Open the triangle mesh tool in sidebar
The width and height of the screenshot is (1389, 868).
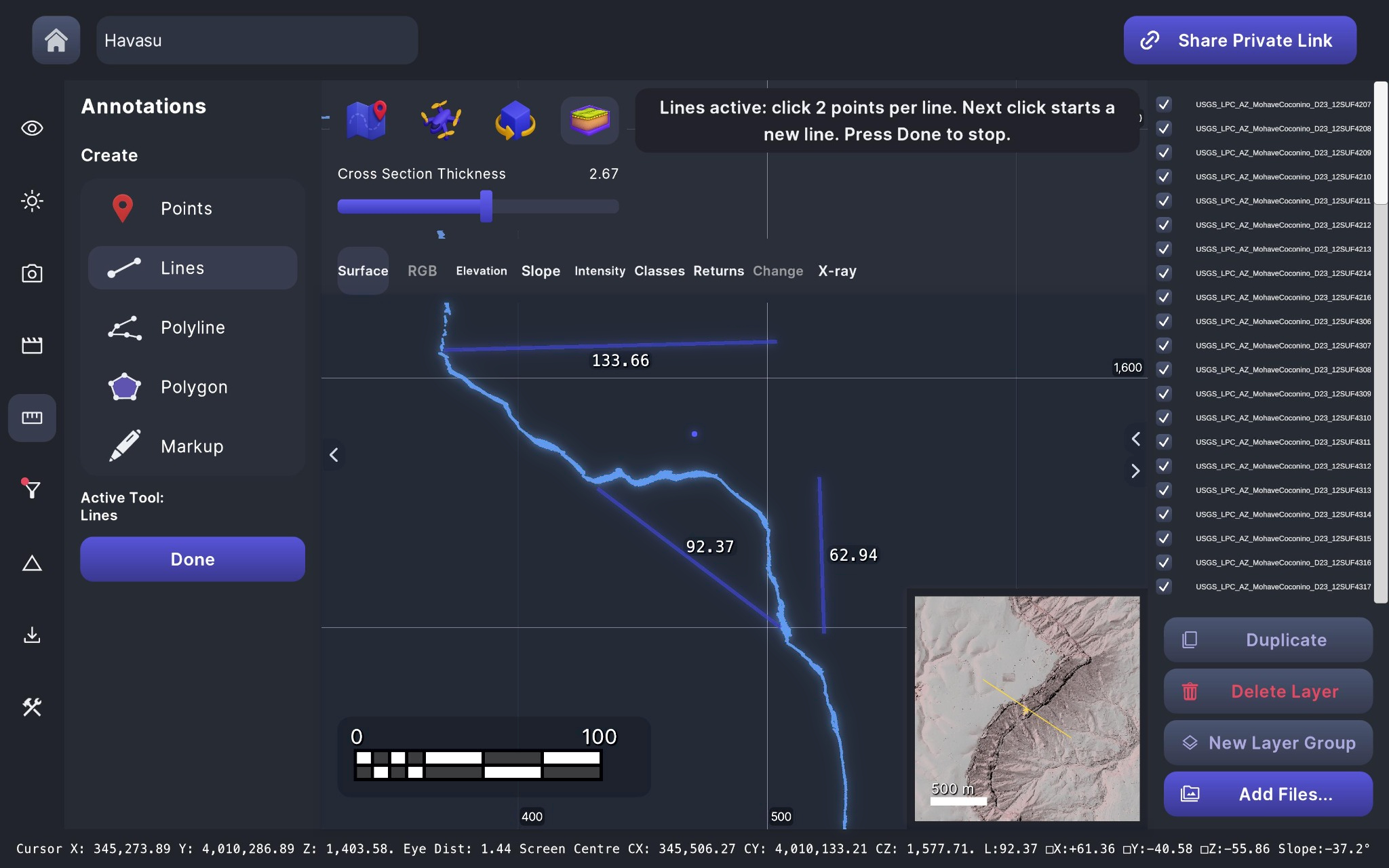pos(32,563)
